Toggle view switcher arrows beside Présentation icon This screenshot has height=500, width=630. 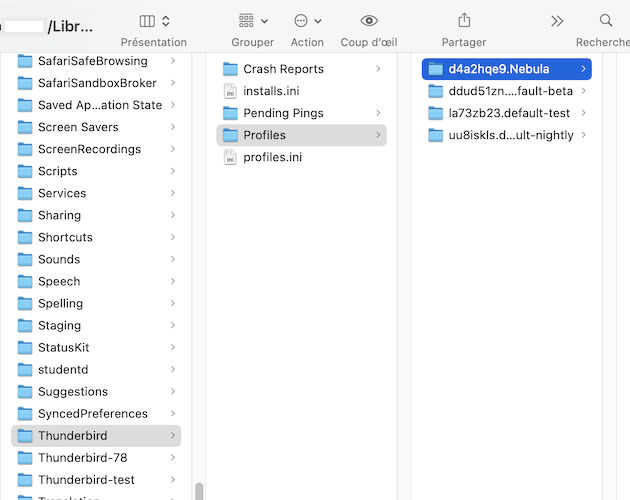pos(166,21)
